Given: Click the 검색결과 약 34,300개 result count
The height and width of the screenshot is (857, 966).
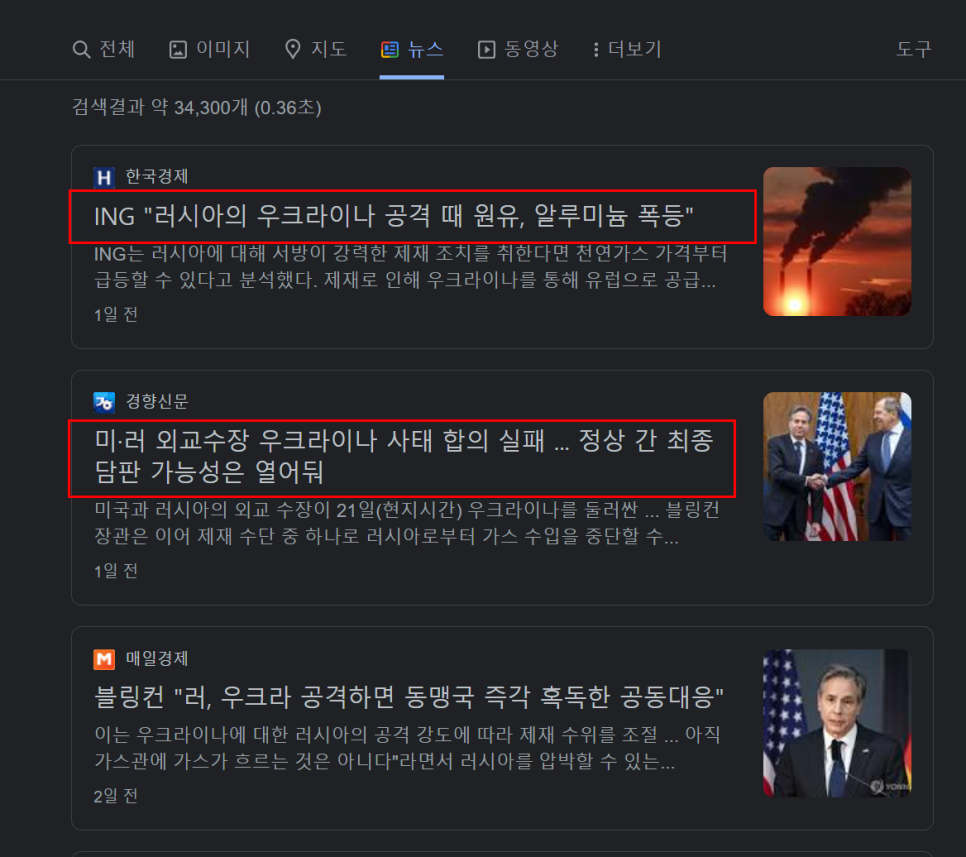Looking at the screenshot, I should click(197, 107).
